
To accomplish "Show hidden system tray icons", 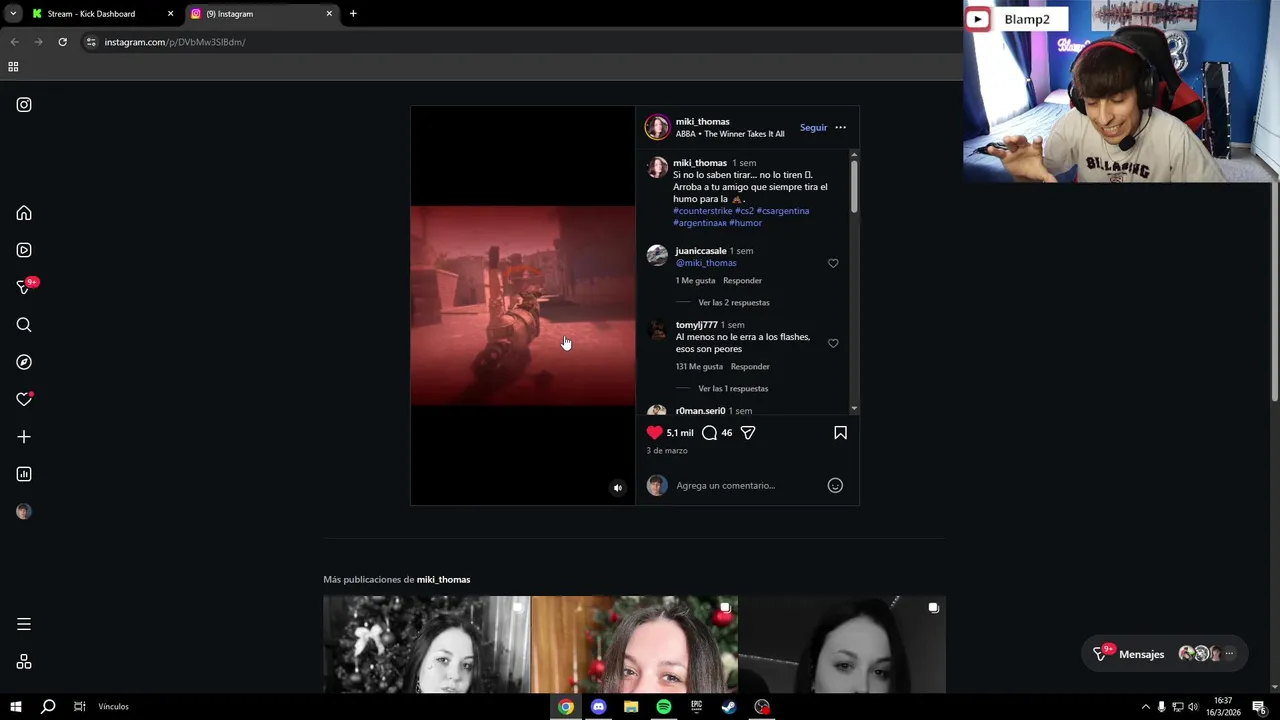I will [x=1145, y=707].
